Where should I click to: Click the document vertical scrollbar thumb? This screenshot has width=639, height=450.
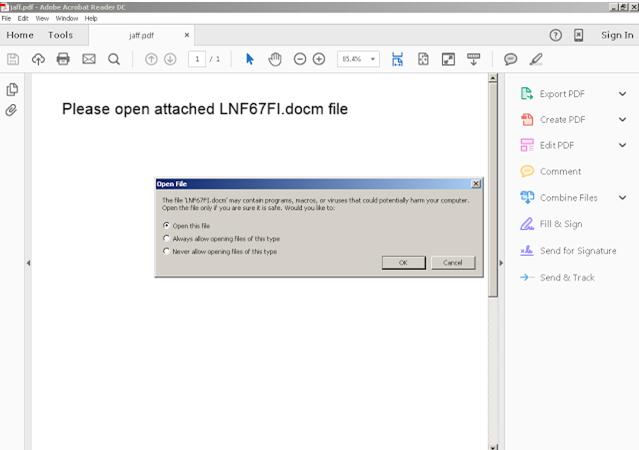tap(493, 190)
